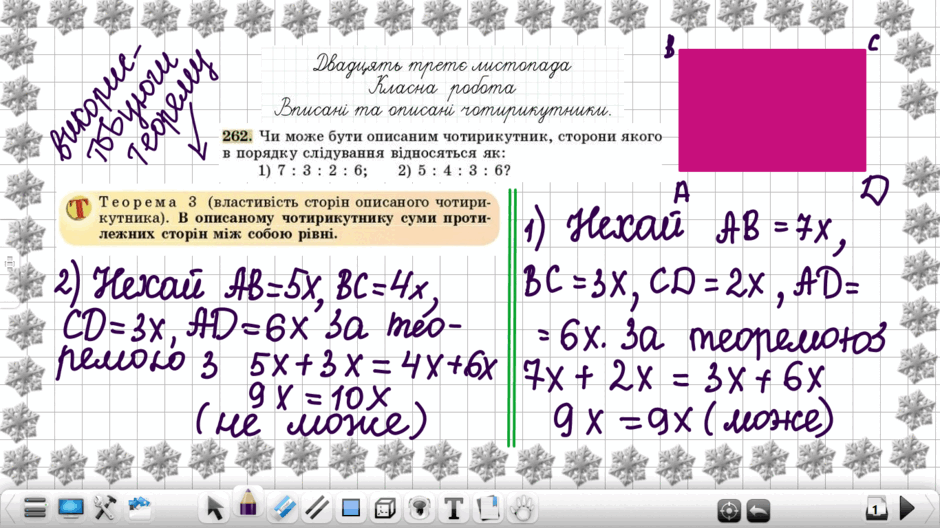Go to next page with play arrow

pos(907,509)
